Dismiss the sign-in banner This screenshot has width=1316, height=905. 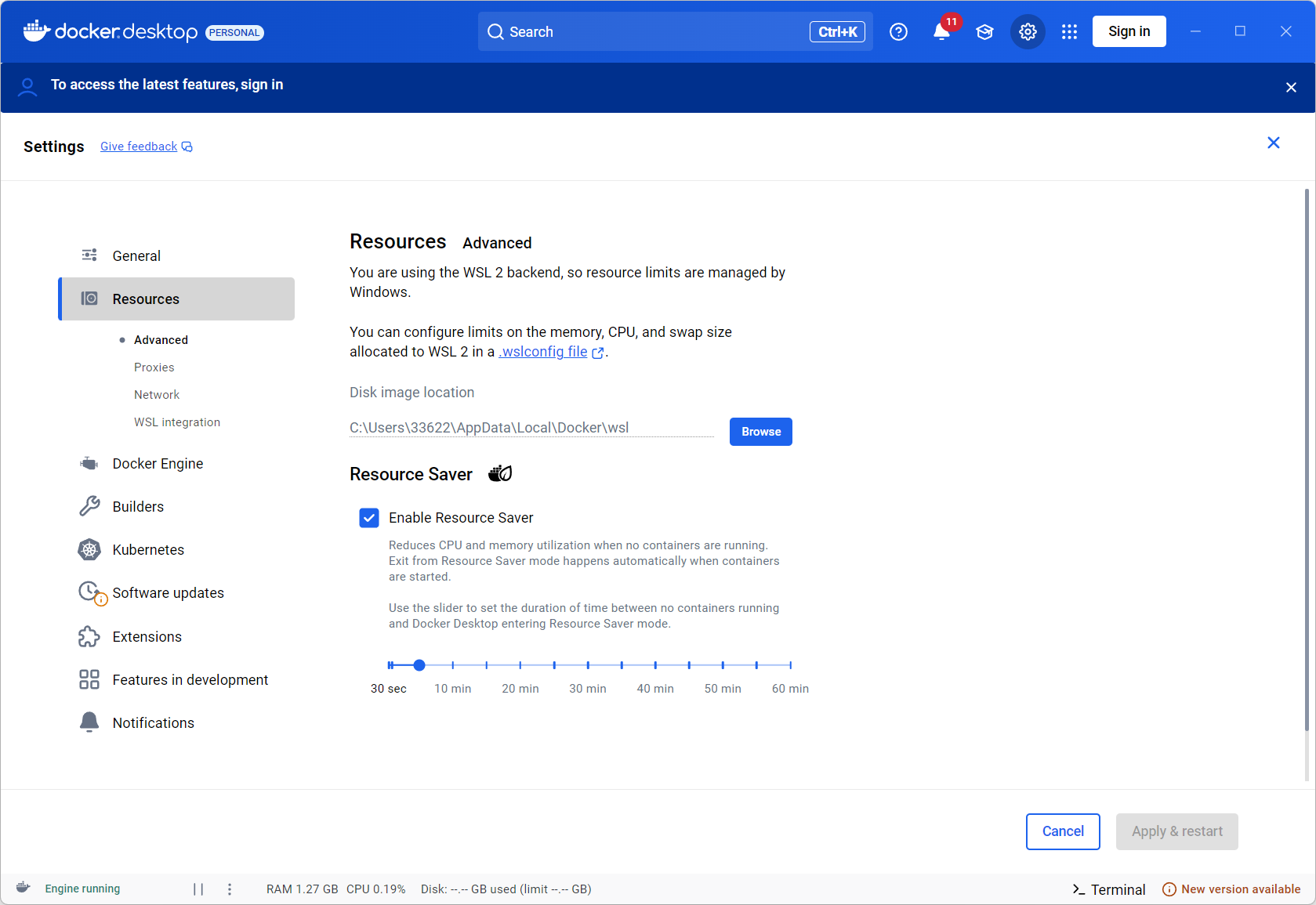point(1291,88)
